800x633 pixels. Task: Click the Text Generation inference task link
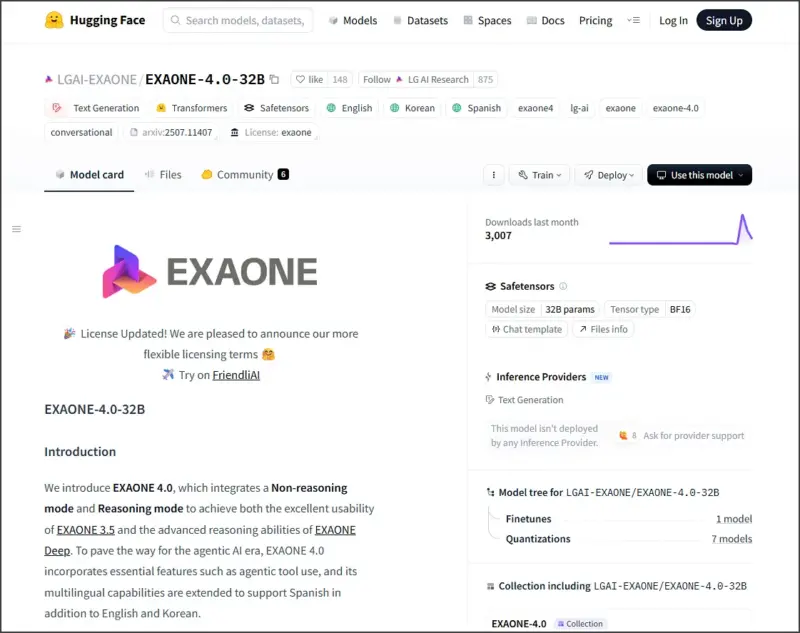click(524, 400)
